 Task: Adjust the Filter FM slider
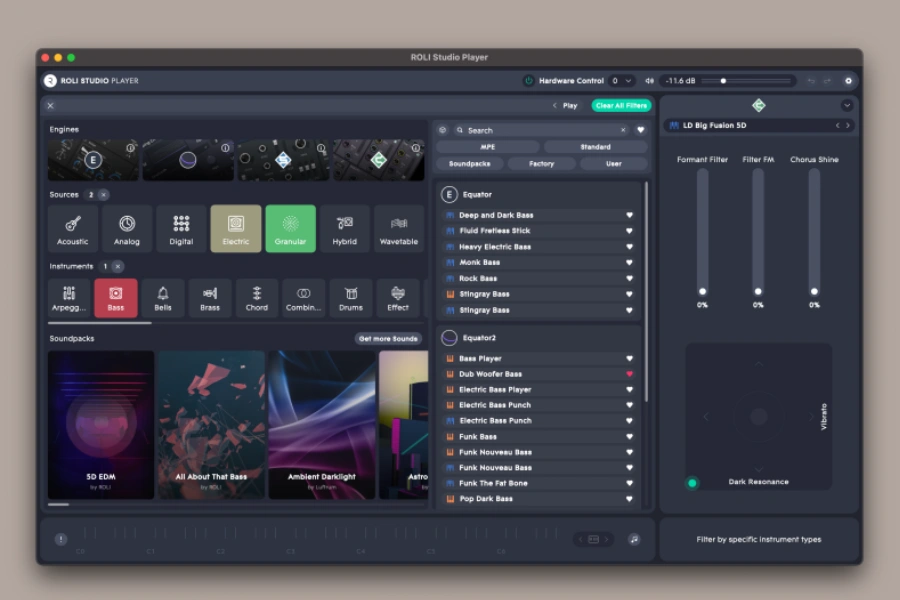click(758, 231)
